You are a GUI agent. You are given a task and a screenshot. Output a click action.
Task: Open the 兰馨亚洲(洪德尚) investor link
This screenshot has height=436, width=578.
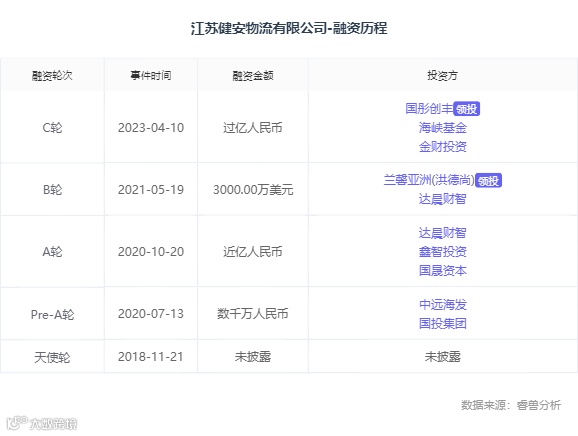coord(429,180)
